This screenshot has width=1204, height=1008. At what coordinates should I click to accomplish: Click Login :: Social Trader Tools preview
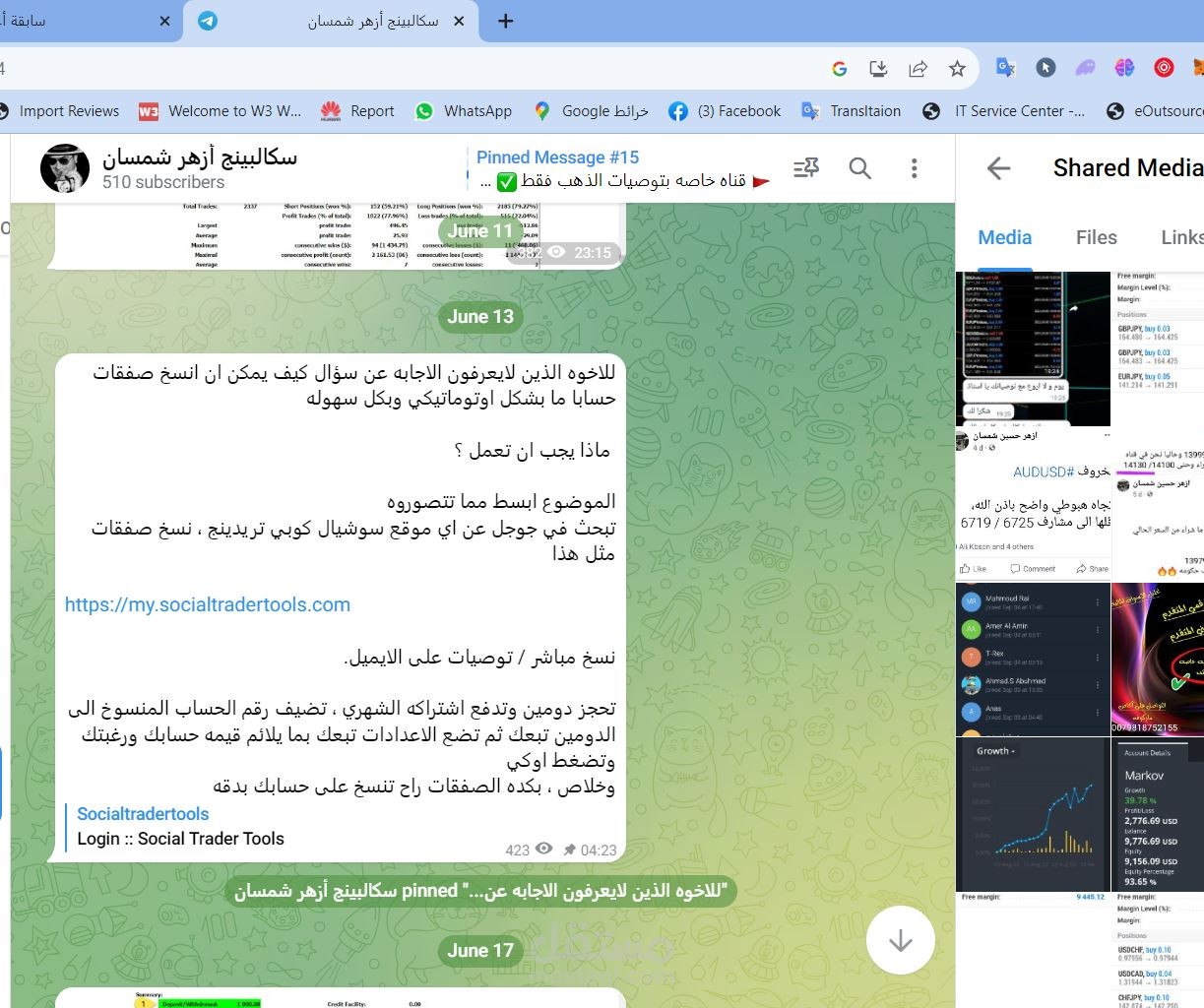181,839
